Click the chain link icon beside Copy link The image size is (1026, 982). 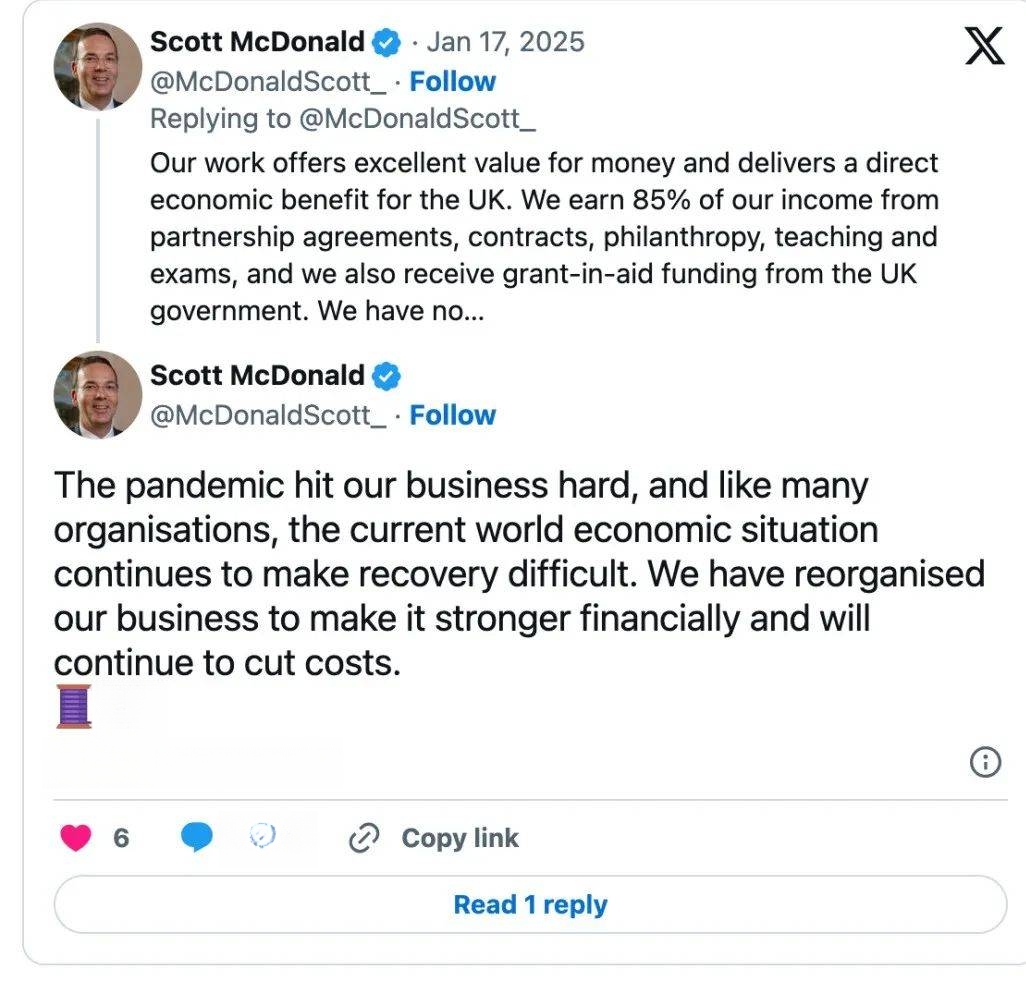(x=364, y=838)
